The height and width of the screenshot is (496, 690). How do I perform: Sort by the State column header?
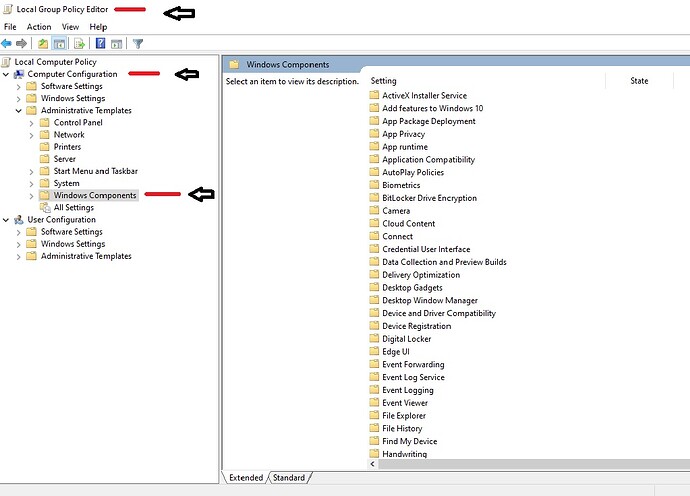coord(639,81)
